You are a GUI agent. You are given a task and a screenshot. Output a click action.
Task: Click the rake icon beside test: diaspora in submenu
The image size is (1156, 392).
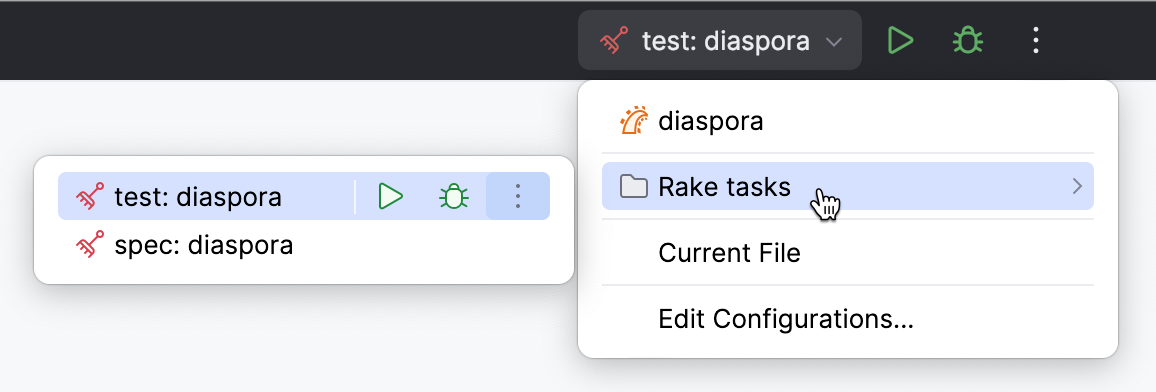point(90,197)
